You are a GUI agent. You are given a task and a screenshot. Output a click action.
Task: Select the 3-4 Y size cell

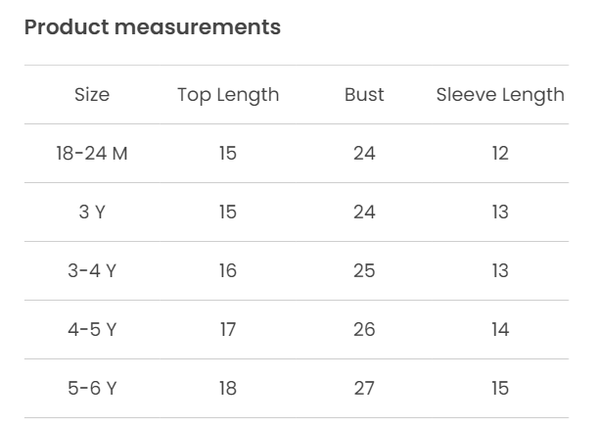(92, 271)
